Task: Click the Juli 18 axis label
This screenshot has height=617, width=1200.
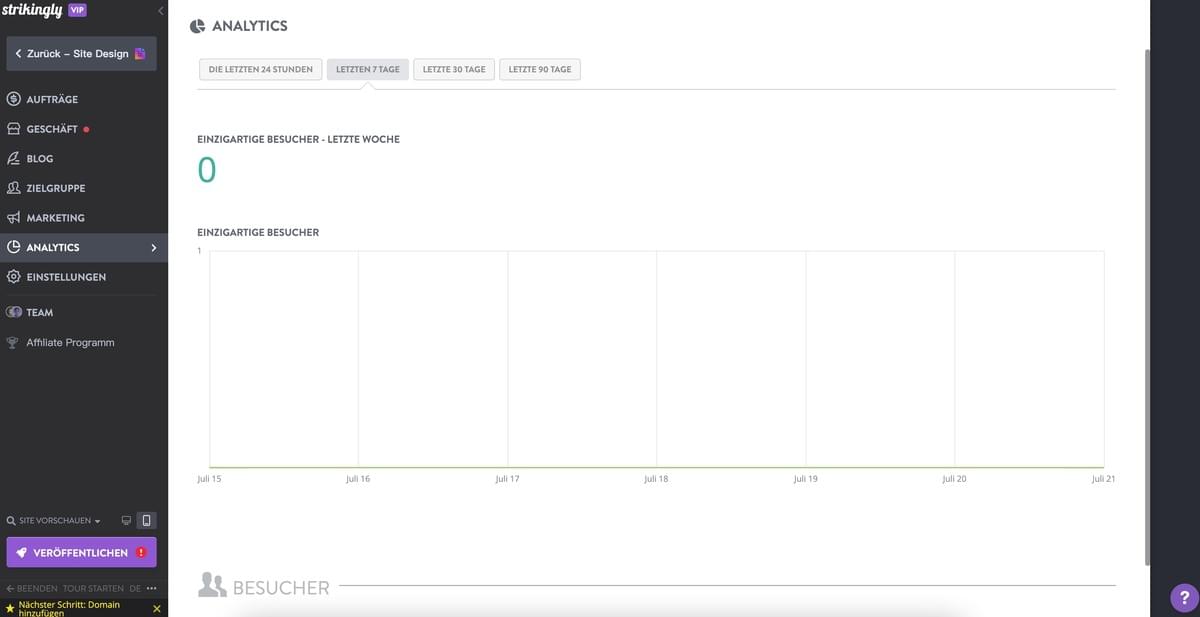Action: tap(656, 479)
